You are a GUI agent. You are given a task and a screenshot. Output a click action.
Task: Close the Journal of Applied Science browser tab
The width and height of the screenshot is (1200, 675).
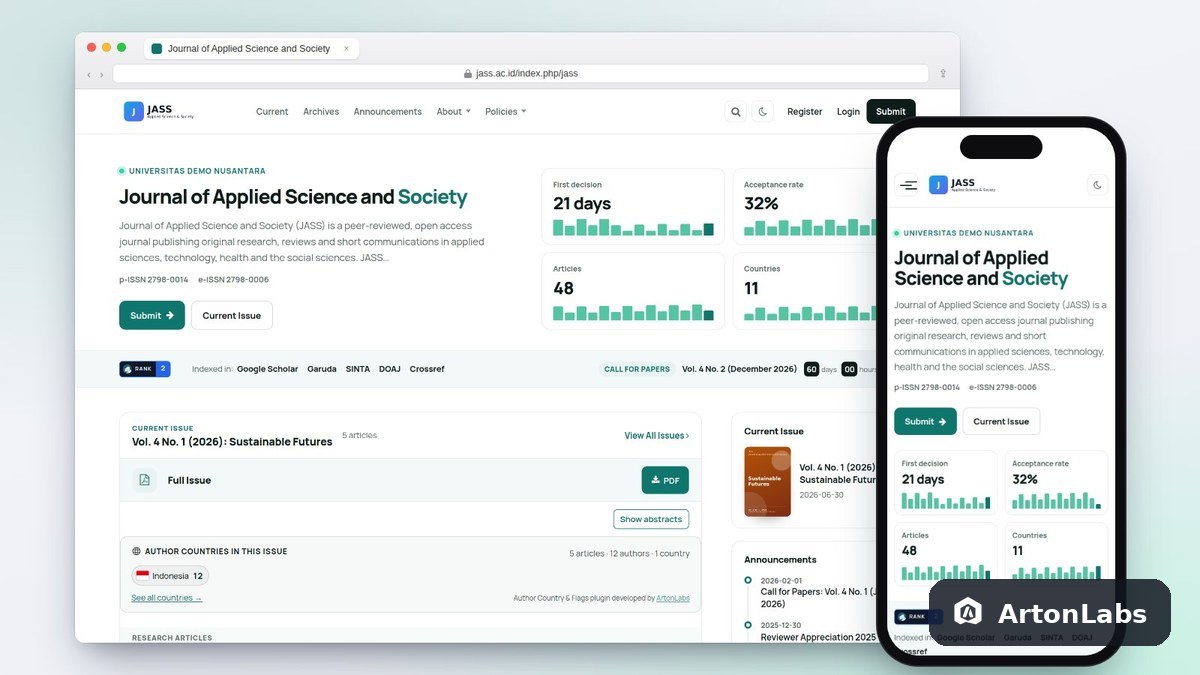click(x=347, y=48)
